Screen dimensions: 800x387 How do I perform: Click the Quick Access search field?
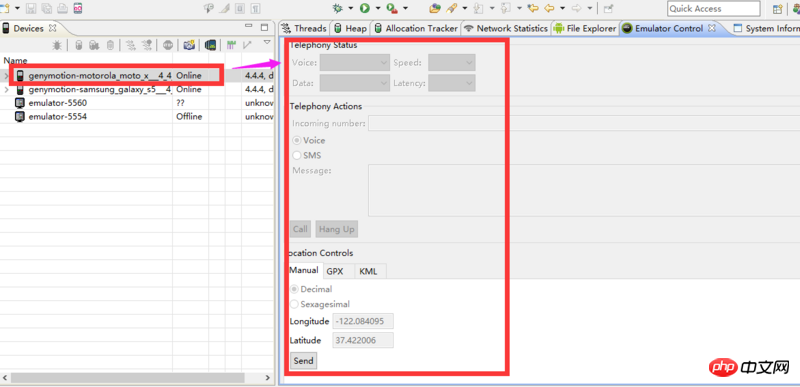[x=713, y=9]
